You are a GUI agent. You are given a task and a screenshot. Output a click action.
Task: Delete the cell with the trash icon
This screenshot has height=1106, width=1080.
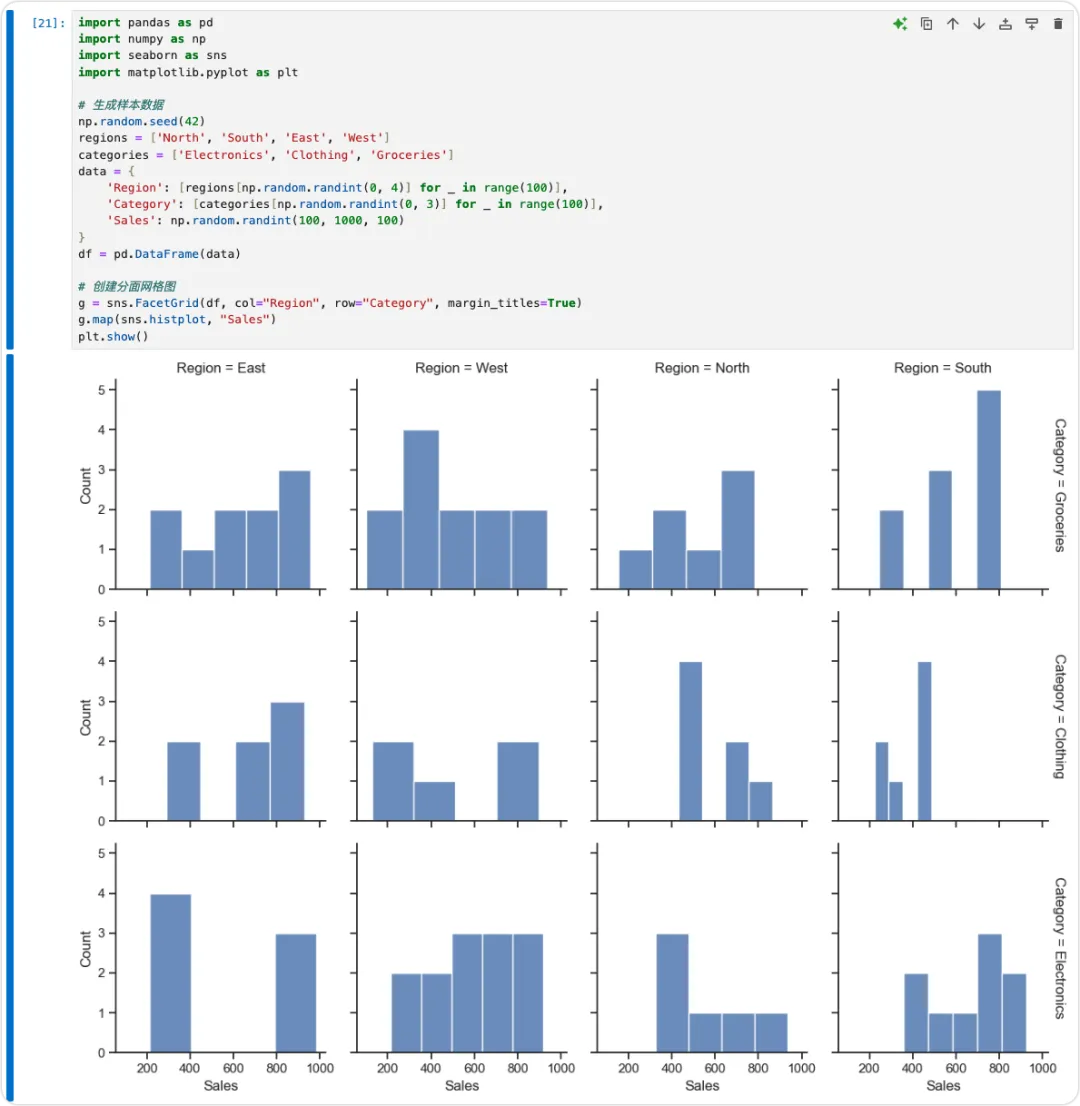click(1058, 24)
